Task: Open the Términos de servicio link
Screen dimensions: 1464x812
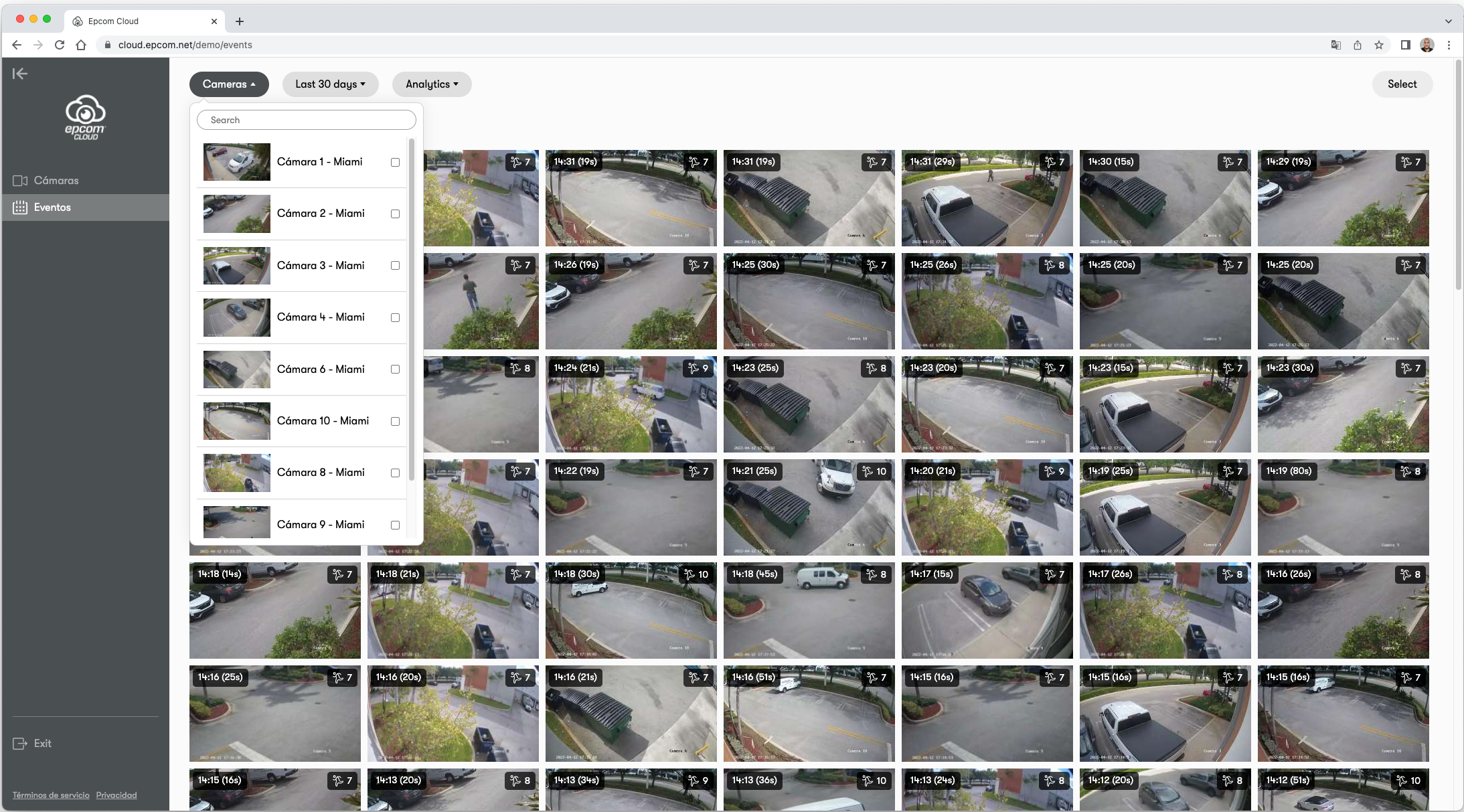Action: [51, 795]
